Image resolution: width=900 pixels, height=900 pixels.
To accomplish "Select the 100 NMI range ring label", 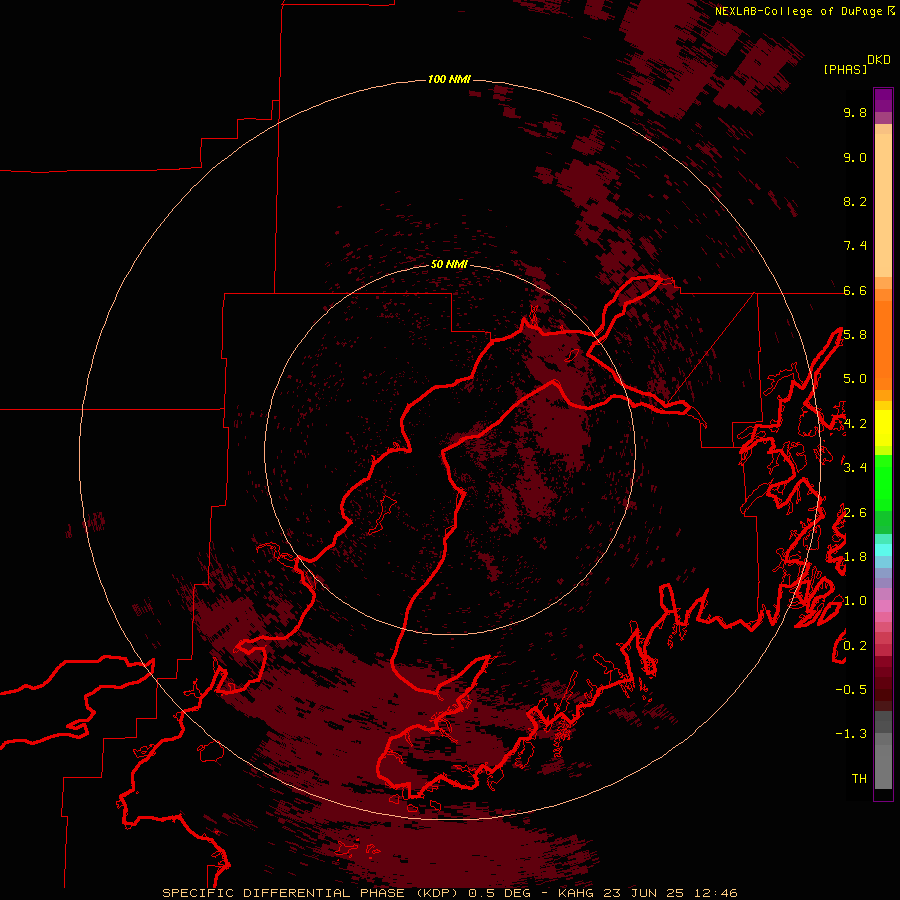I will 449,79.
